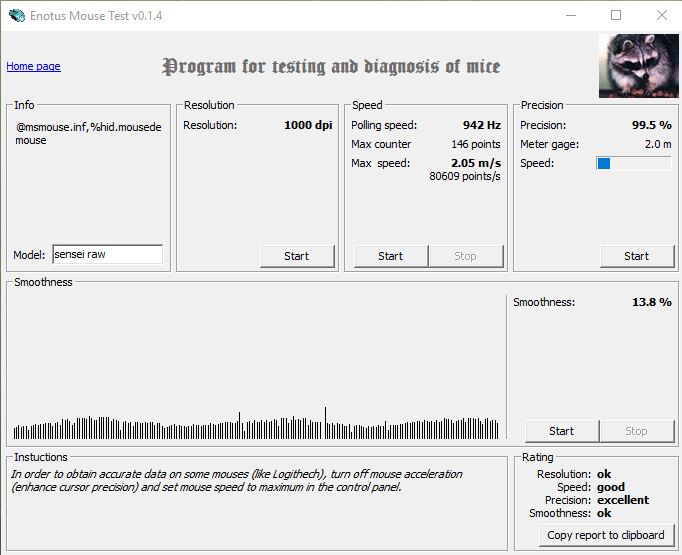This screenshot has width=682, height=555.
Task: Stop the Speed test
Action: [465, 256]
